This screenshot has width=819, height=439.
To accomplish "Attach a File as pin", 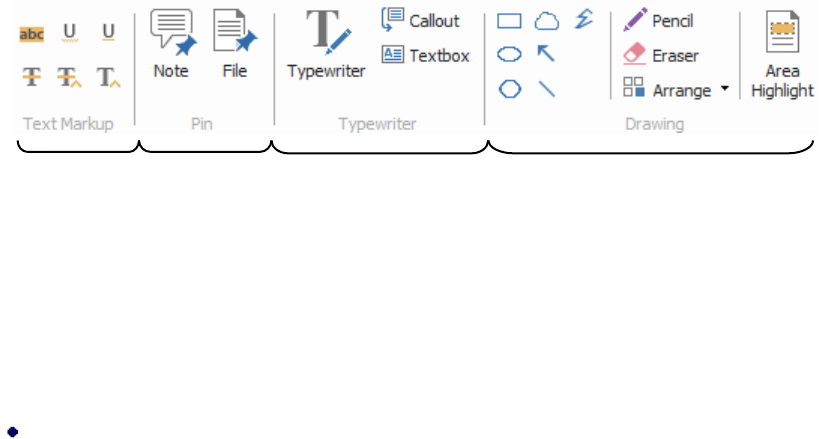I will click(234, 44).
